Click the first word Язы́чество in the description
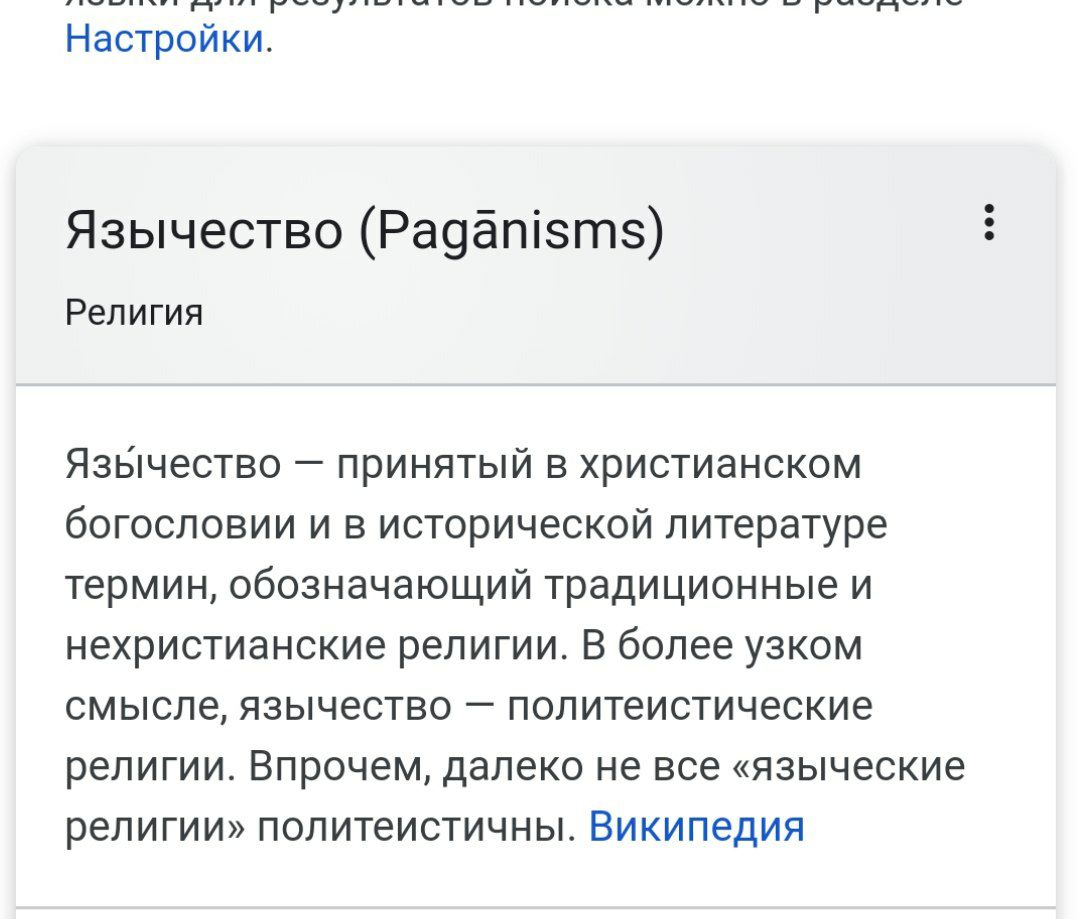The height and width of the screenshot is (919, 1080). [172, 465]
